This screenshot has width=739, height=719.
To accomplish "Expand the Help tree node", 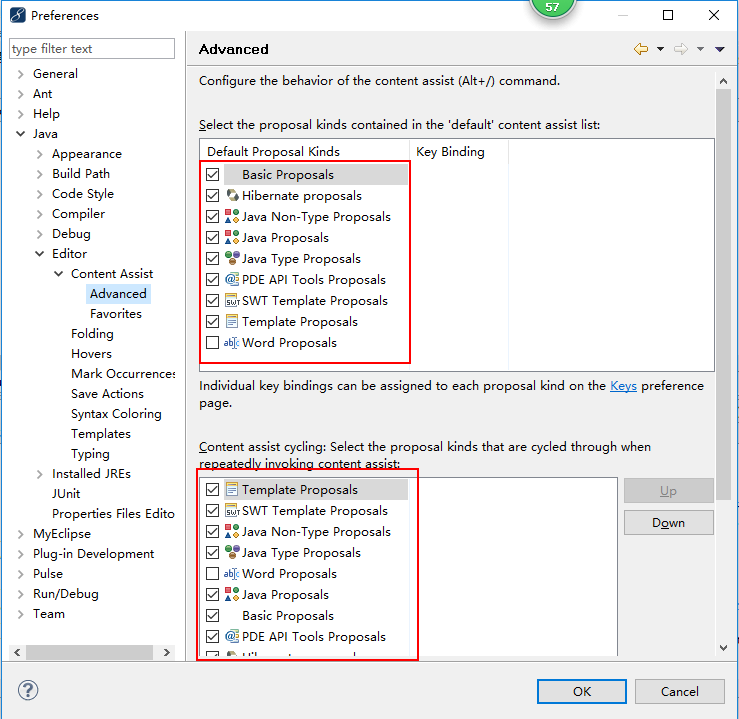I will tap(20, 114).
